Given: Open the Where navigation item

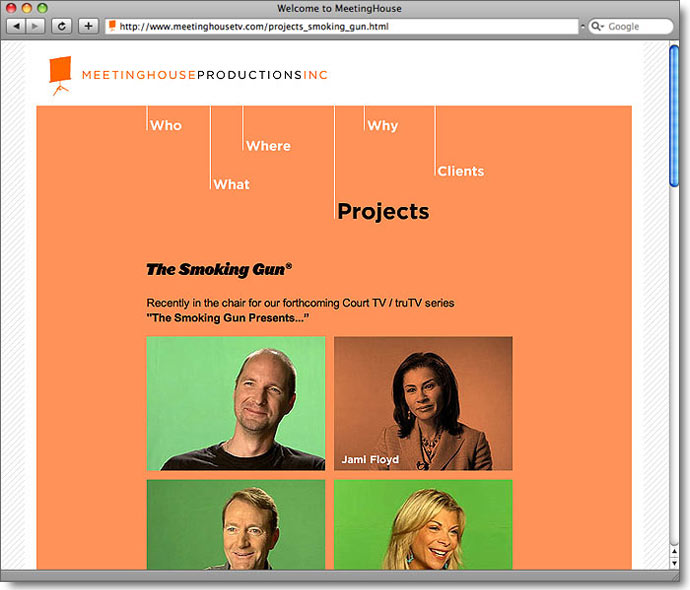Looking at the screenshot, I should point(268,146).
